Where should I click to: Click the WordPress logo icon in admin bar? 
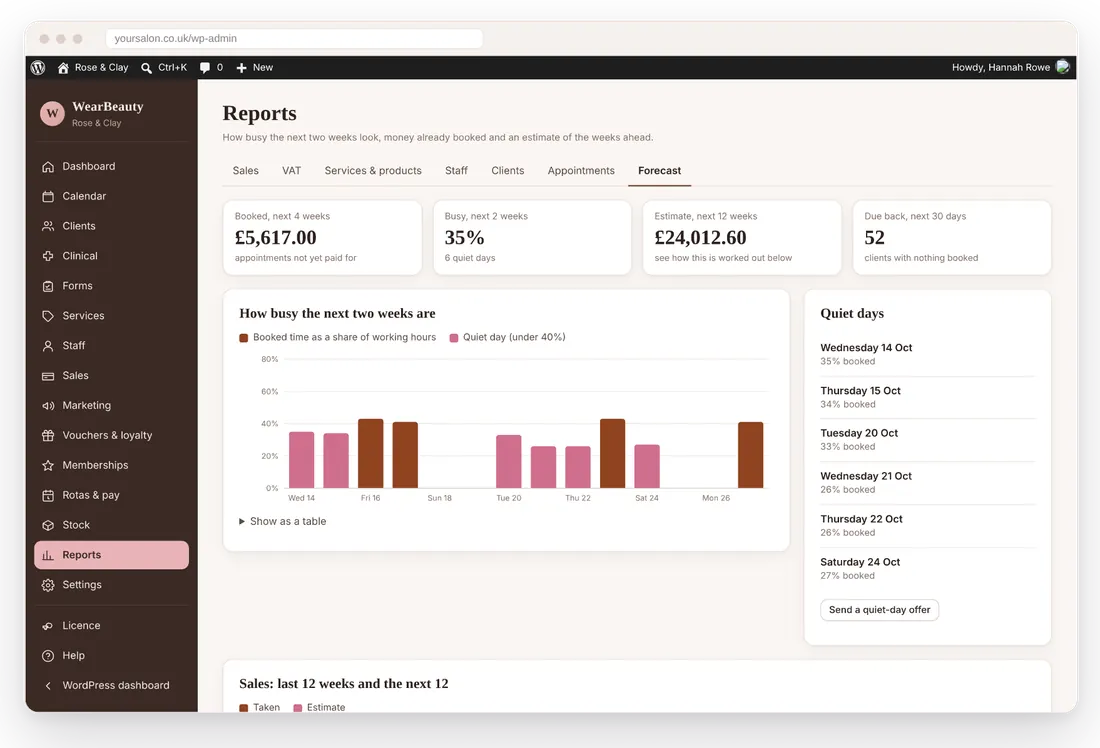[38, 67]
